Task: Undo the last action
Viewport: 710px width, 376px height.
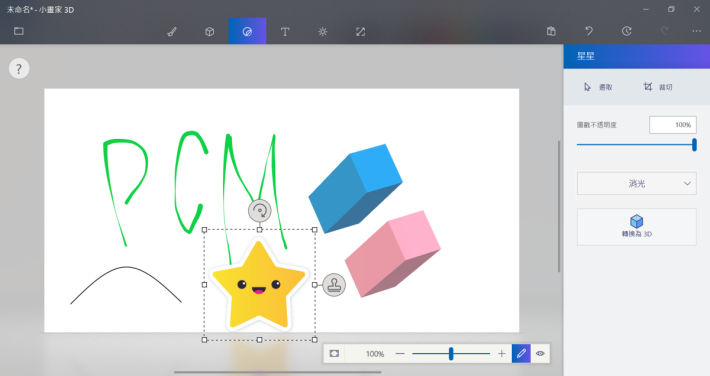Action: [x=589, y=31]
